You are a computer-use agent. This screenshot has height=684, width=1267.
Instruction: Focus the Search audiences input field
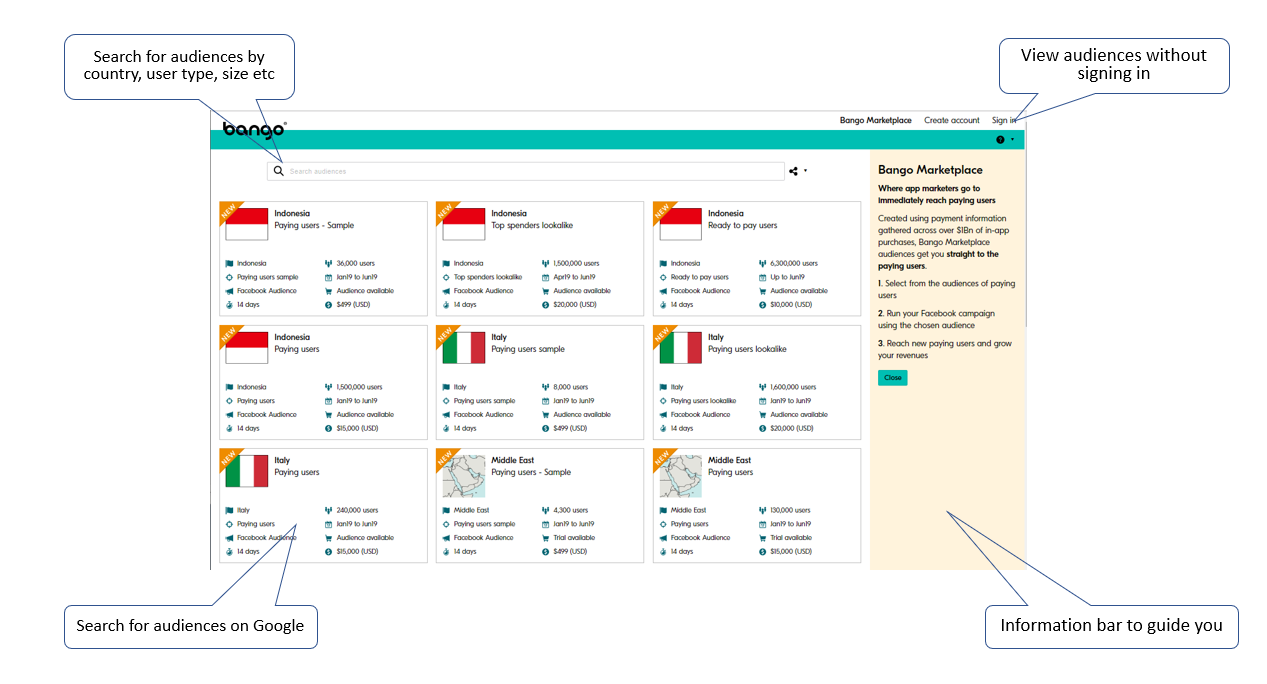click(x=526, y=171)
